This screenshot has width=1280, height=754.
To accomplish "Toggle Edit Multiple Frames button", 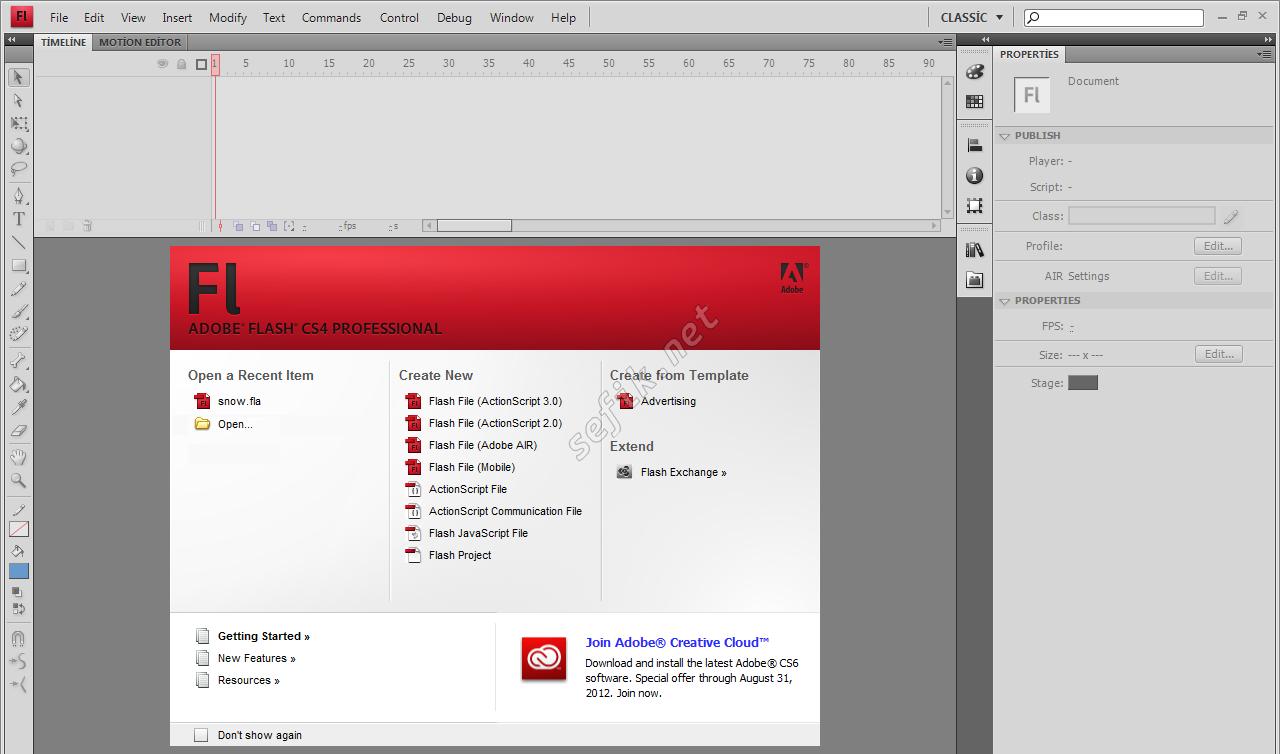I will pos(271,227).
